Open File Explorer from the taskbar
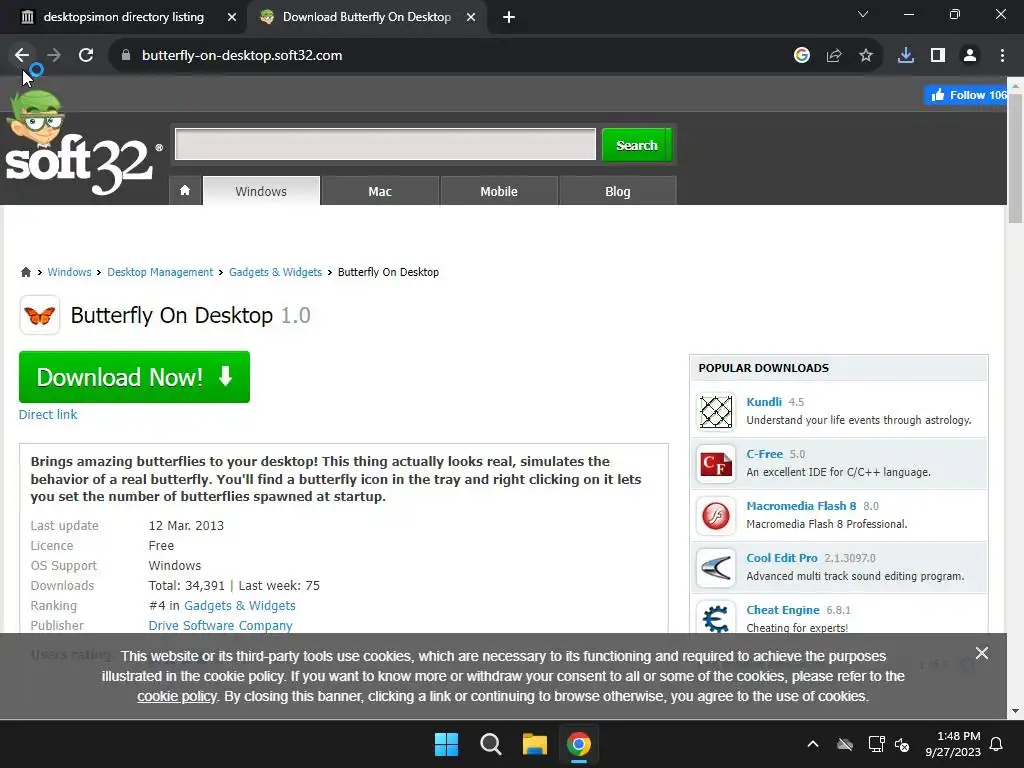This screenshot has height=768, width=1024. [534, 744]
